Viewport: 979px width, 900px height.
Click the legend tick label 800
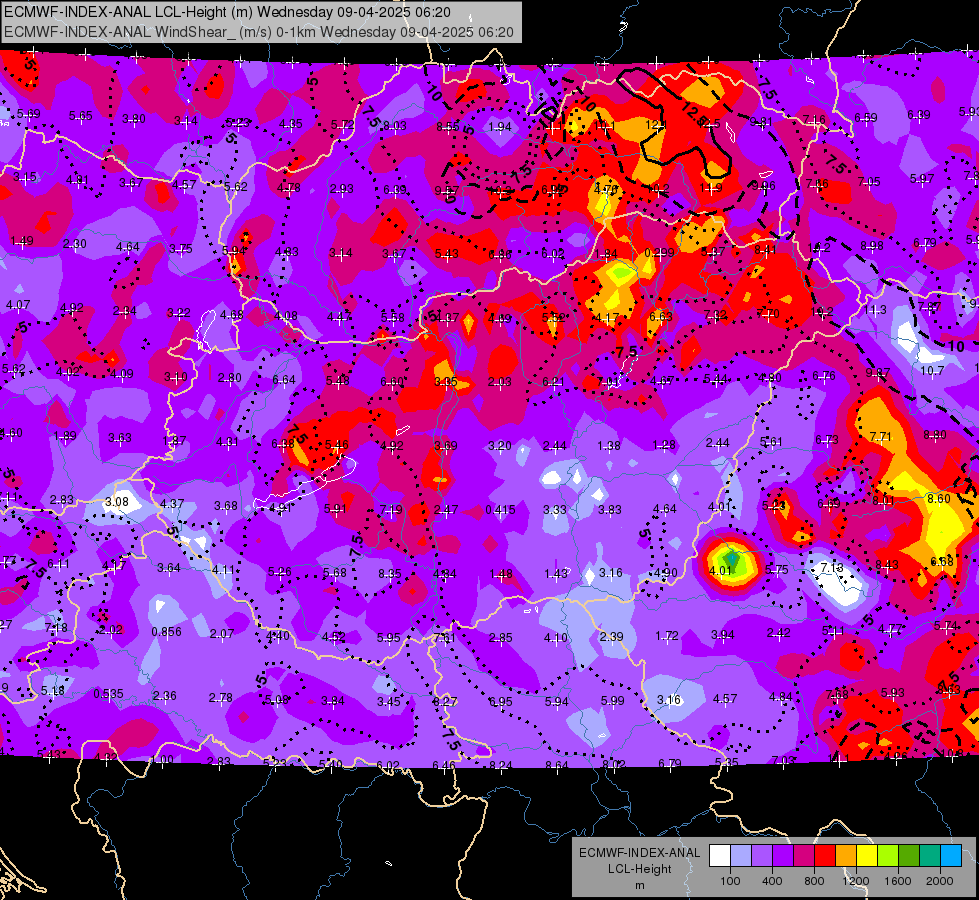(x=814, y=881)
